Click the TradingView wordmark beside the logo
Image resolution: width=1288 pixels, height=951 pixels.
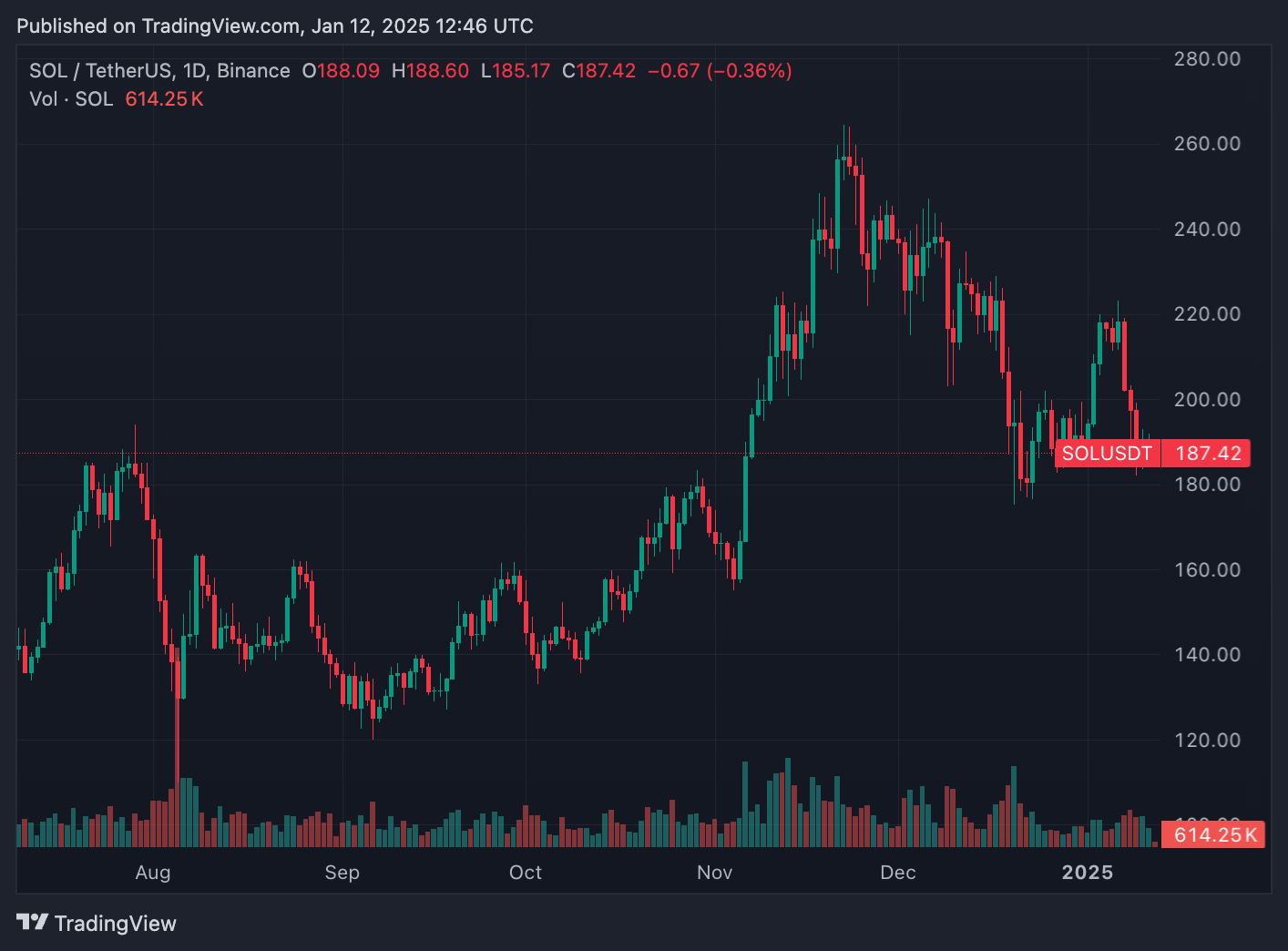pos(115,924)
